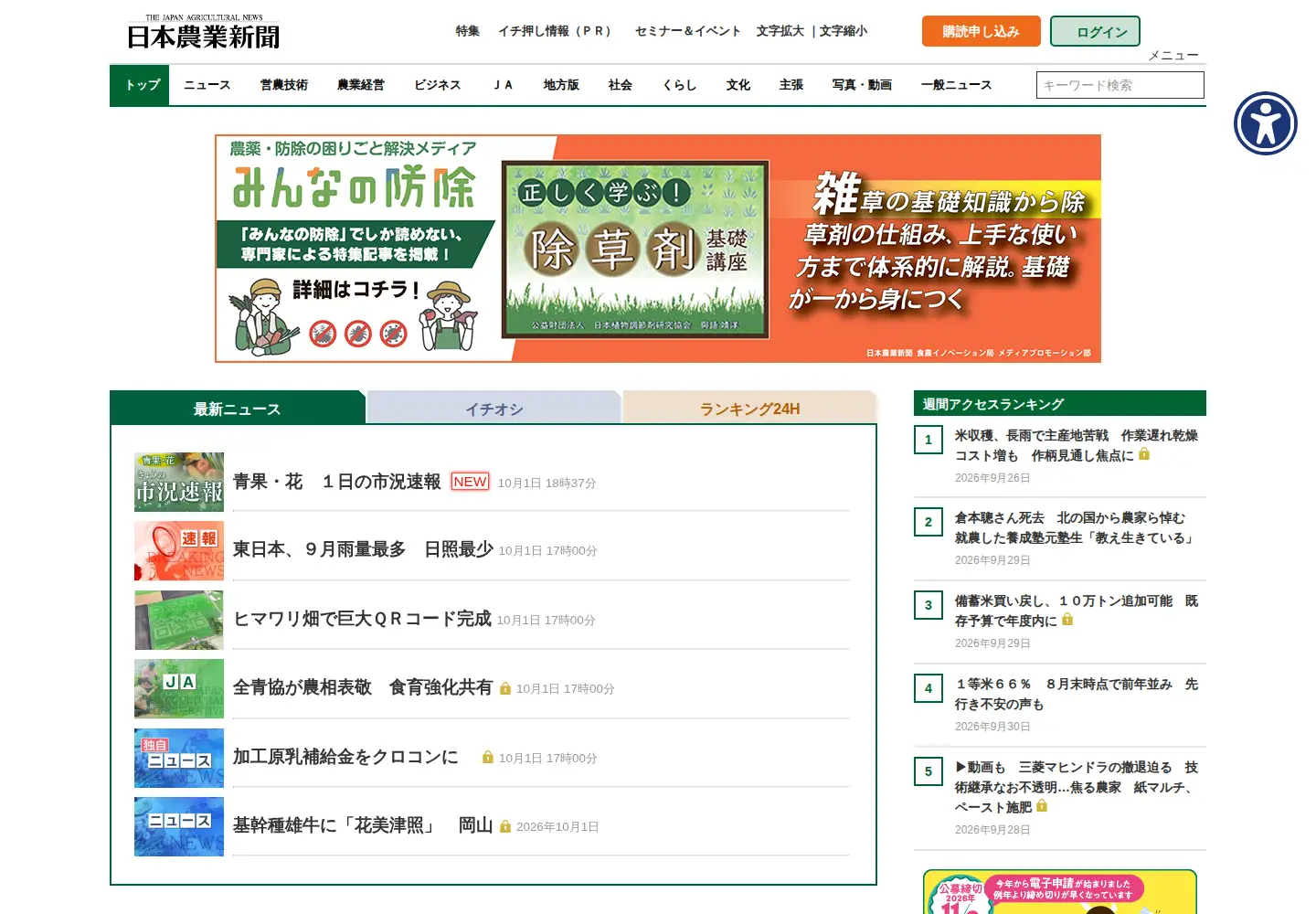Click the NEW badge on 市況速報 headline

(x=470, y=482)
